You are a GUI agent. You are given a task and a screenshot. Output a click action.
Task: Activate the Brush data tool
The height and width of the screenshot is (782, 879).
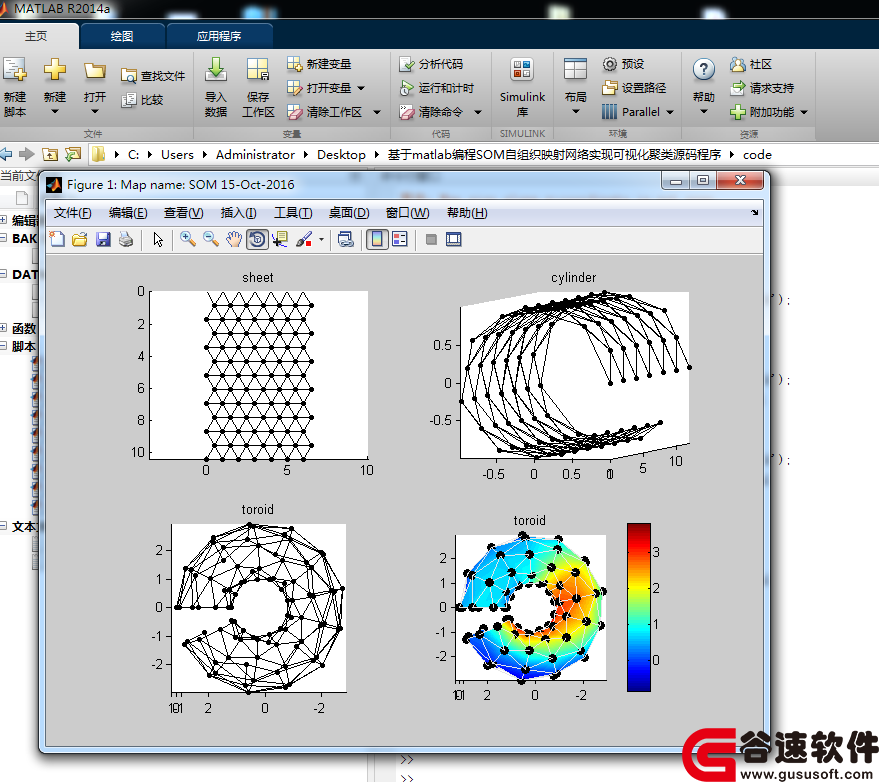(x=304, y=240)
